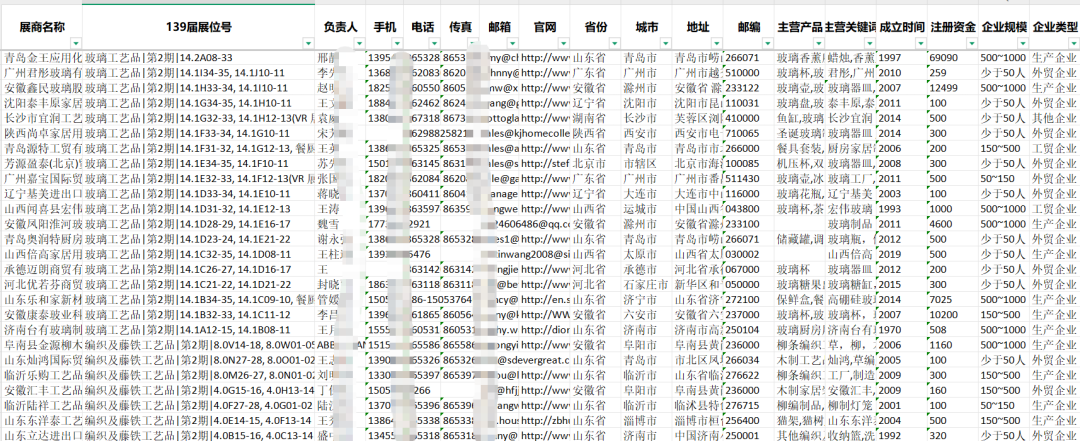Open the filter dropdown for 企业规模 column
Viewport: 1080px width, 441px height.
point(1022,43)
